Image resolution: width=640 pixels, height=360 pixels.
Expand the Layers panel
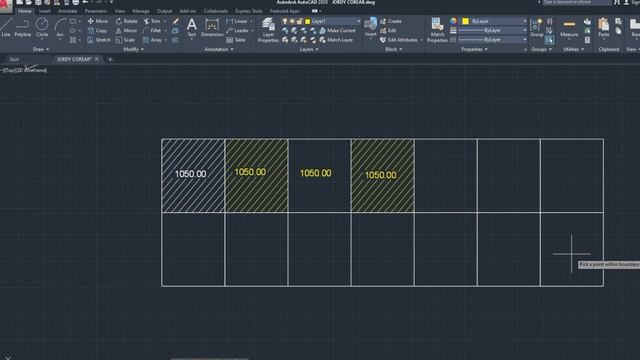coord(309,49)
